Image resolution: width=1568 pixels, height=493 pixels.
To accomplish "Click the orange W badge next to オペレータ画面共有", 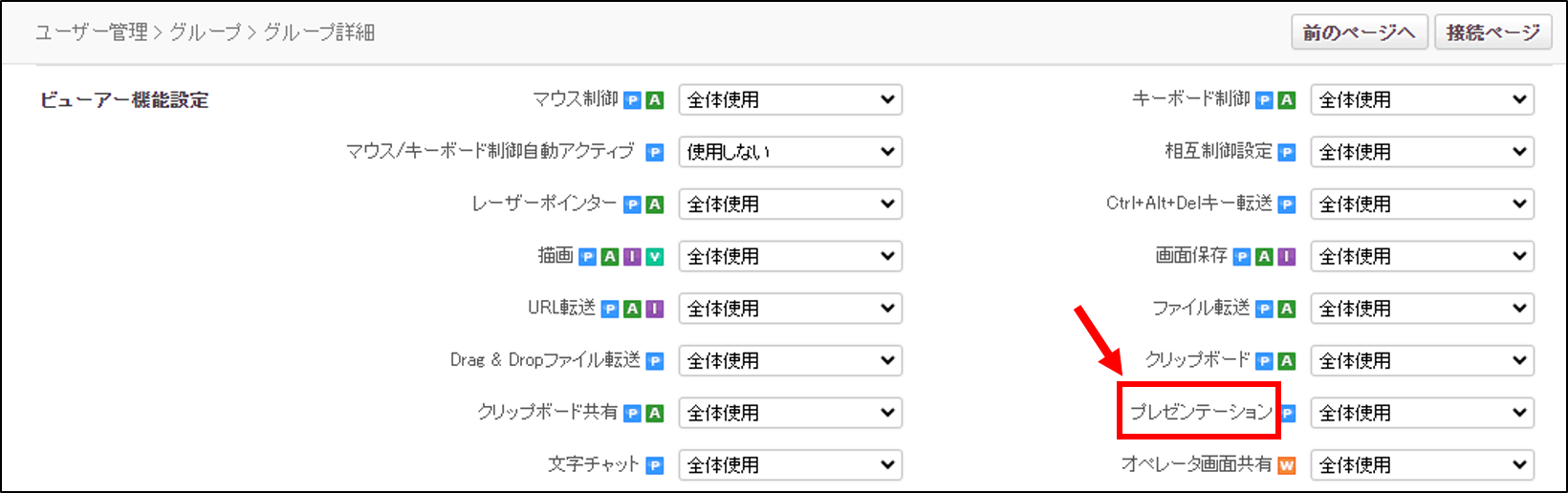I will tap(1287, 466).
